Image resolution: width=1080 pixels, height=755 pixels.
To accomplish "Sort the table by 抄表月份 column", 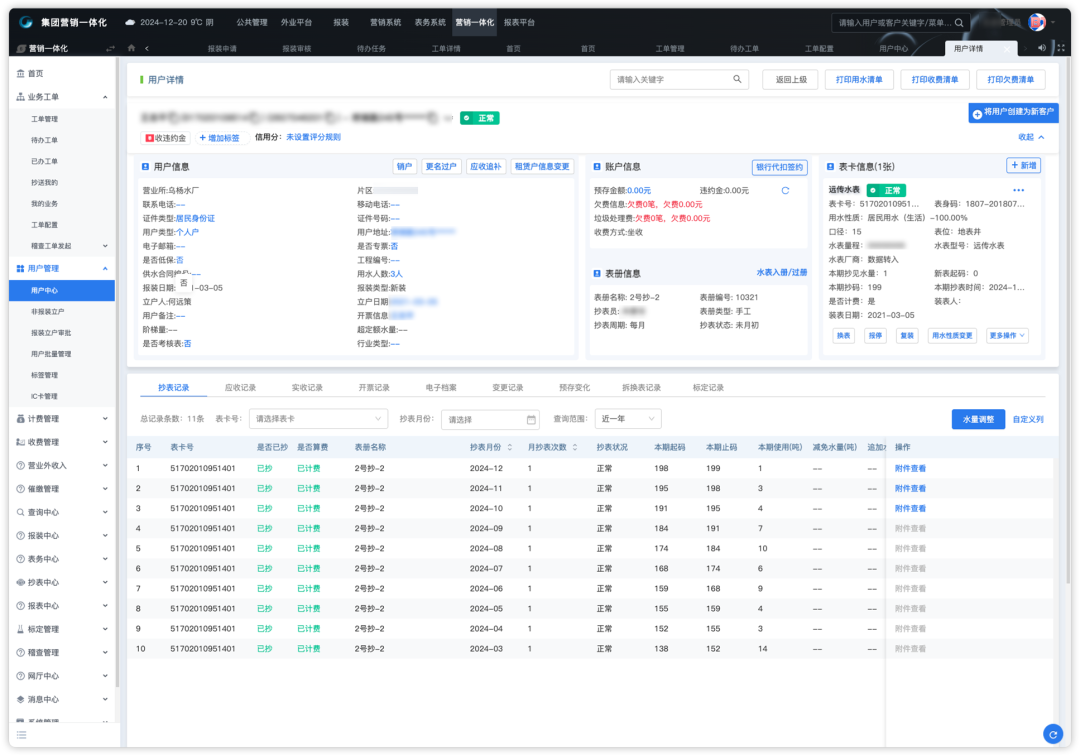I will pyautogui.click(x=509, y=447).
